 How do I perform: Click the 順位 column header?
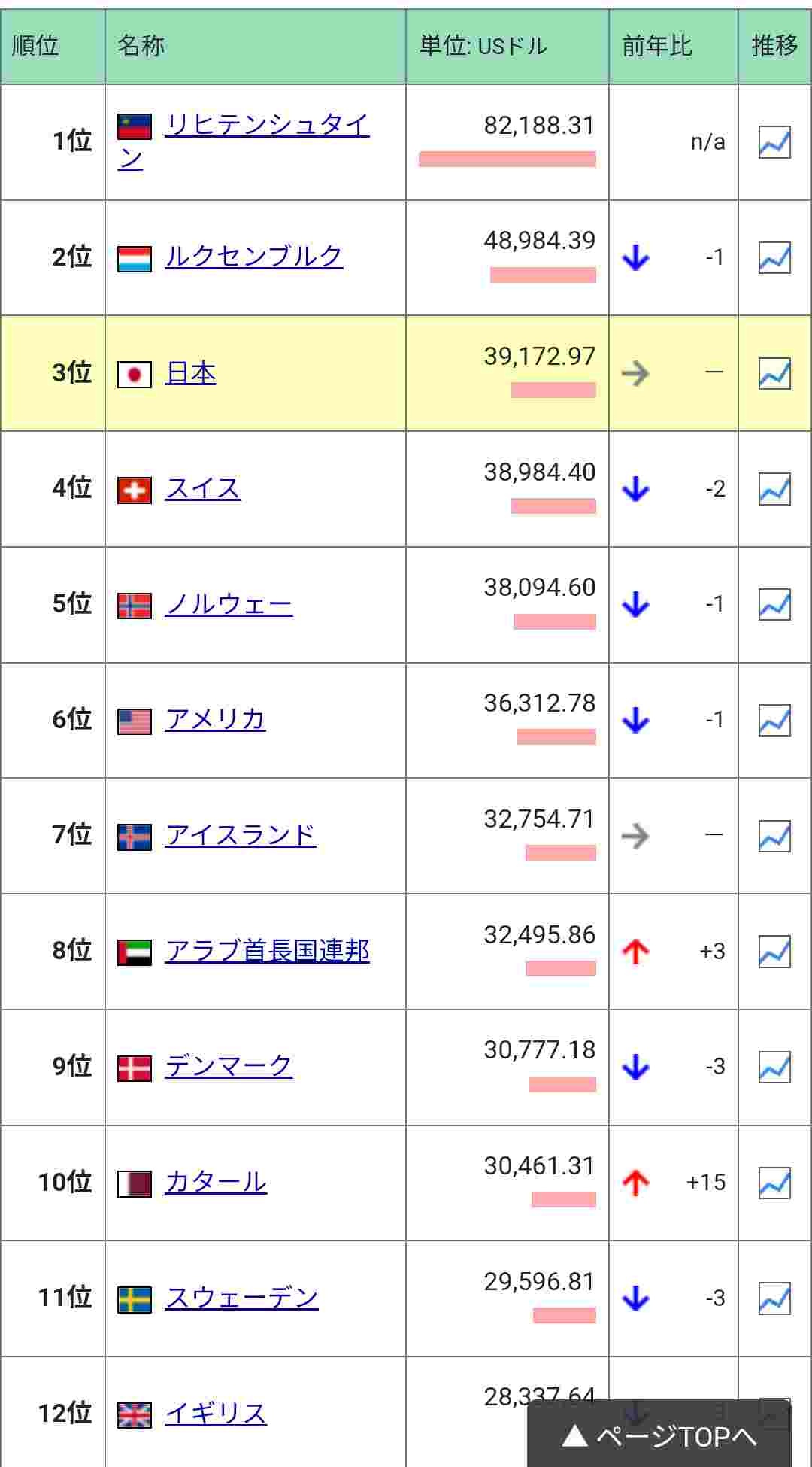pyautogui.click(x=35, y=46)
